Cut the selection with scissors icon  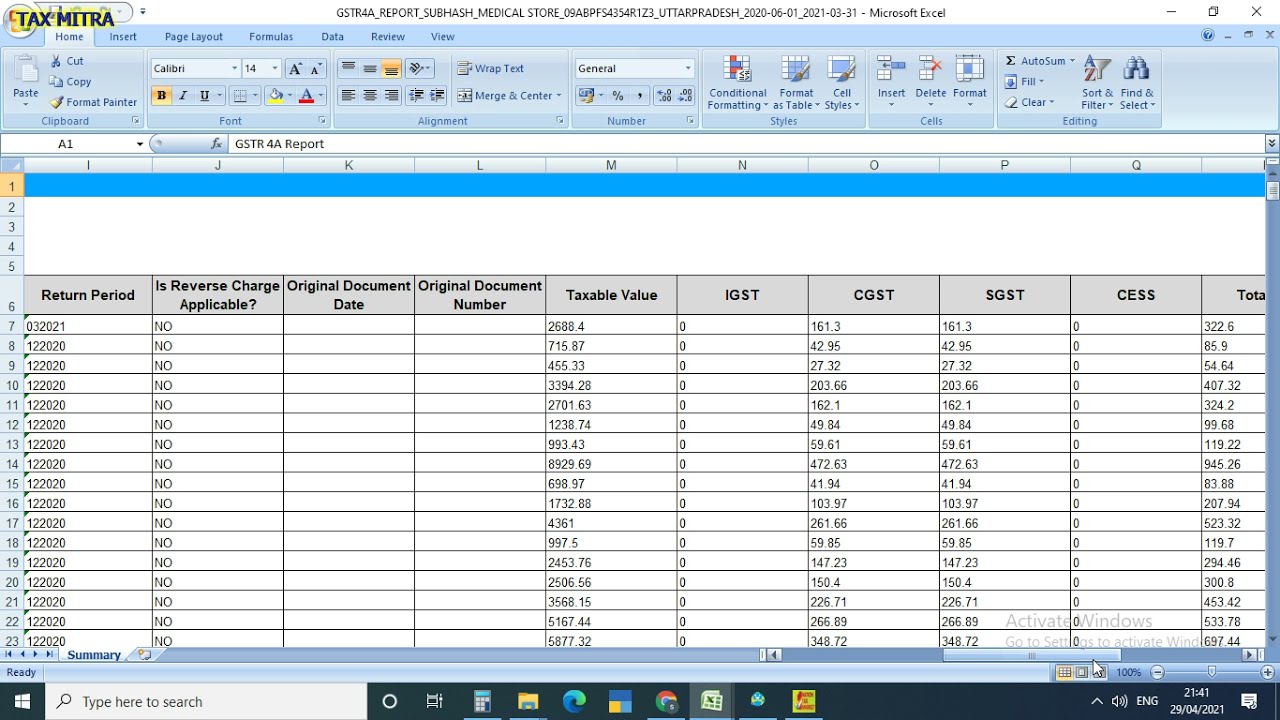(68, 61)
